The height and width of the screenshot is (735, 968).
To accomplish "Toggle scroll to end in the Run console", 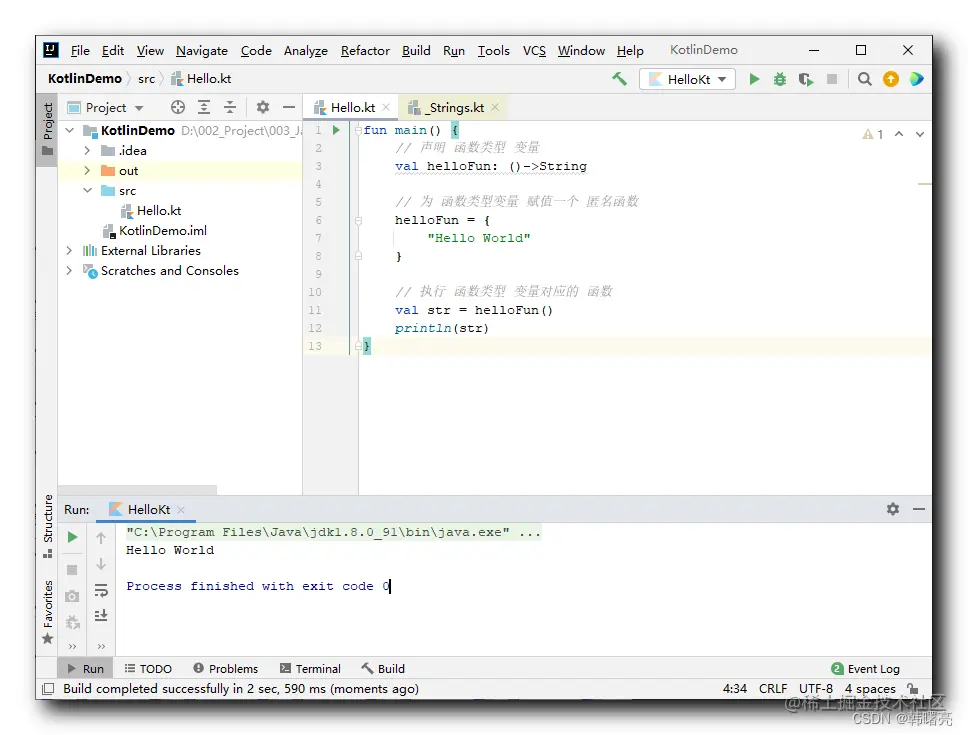I will [101, 615].
